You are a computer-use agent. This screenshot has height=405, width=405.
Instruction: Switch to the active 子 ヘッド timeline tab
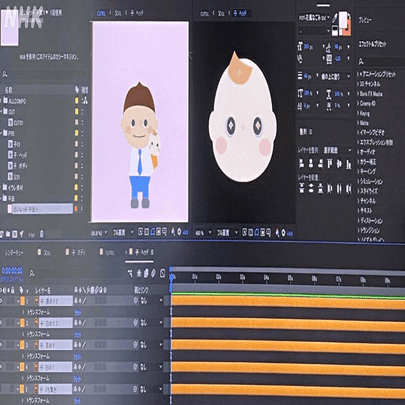(x=139, y=252)
